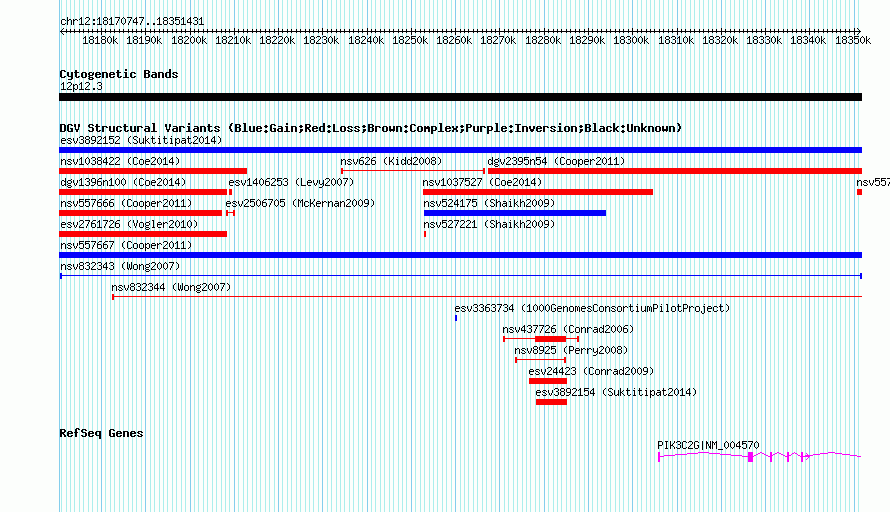Select variant dgv1396n100 (Coe2014)
The width and height of the screenshot is (890, 512).
coord(123,182)
